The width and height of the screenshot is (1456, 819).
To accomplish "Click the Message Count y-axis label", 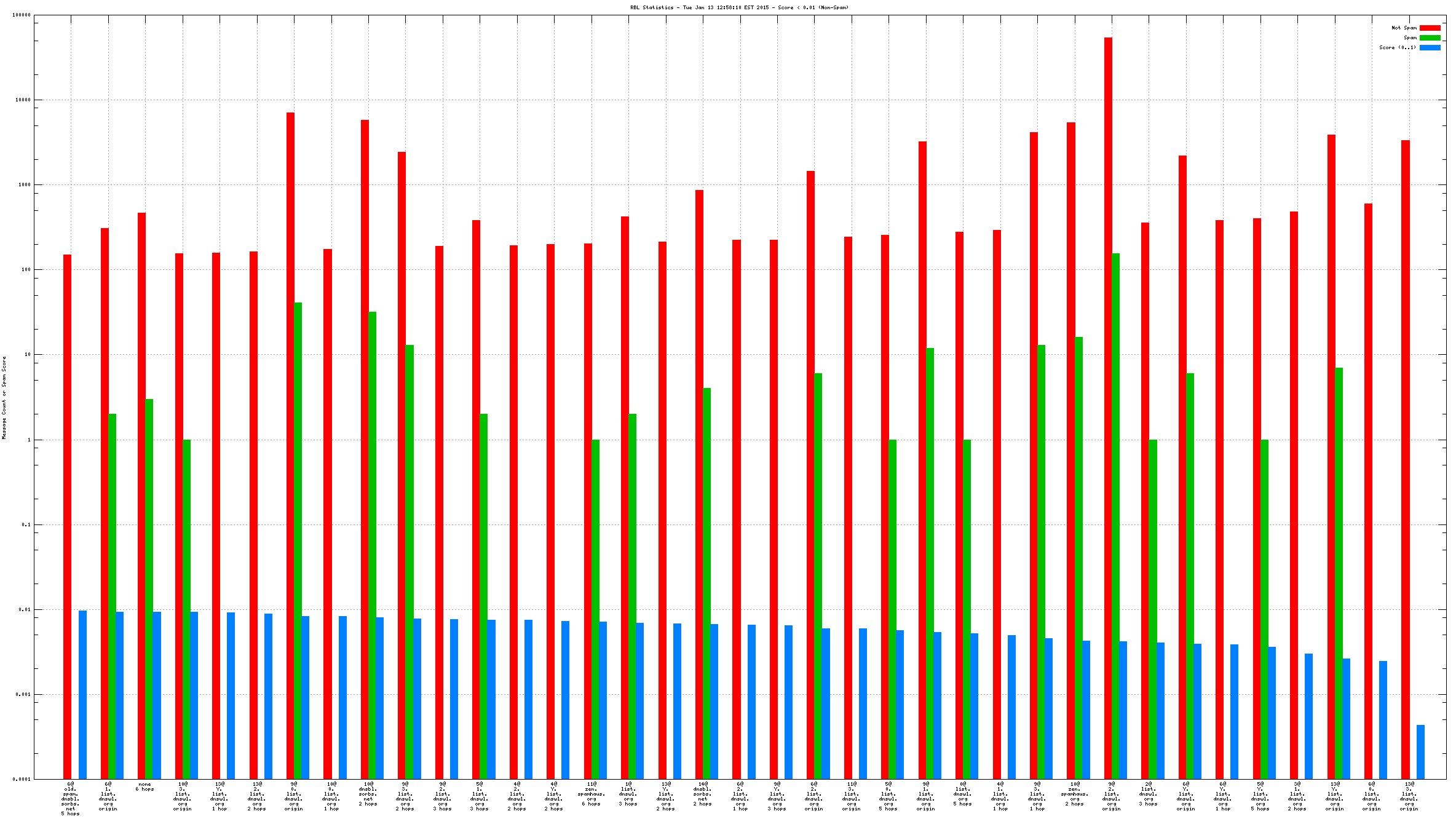I will click(4, 397).
